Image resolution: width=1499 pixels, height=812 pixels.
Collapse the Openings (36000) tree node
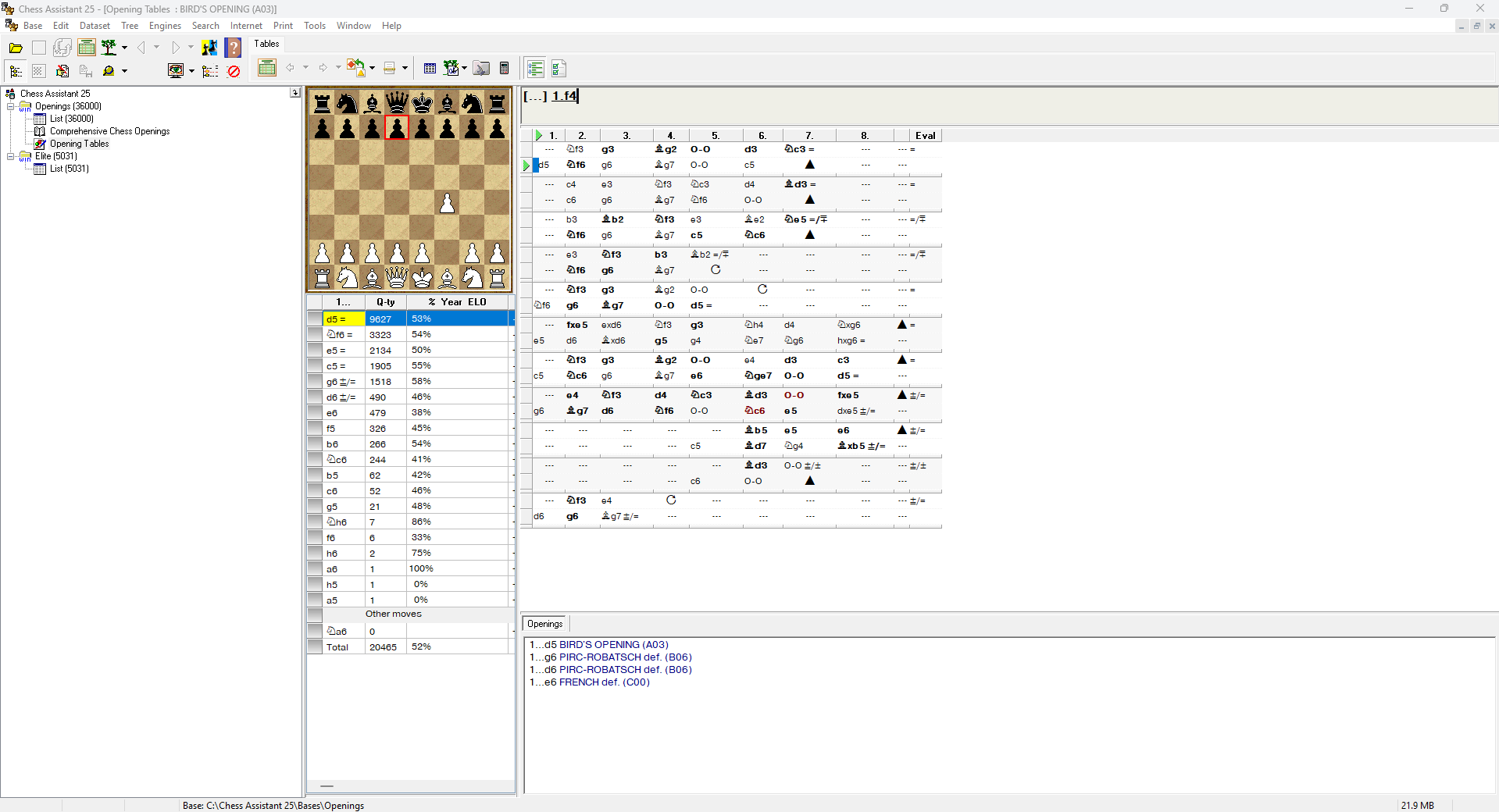coord(11,106)
